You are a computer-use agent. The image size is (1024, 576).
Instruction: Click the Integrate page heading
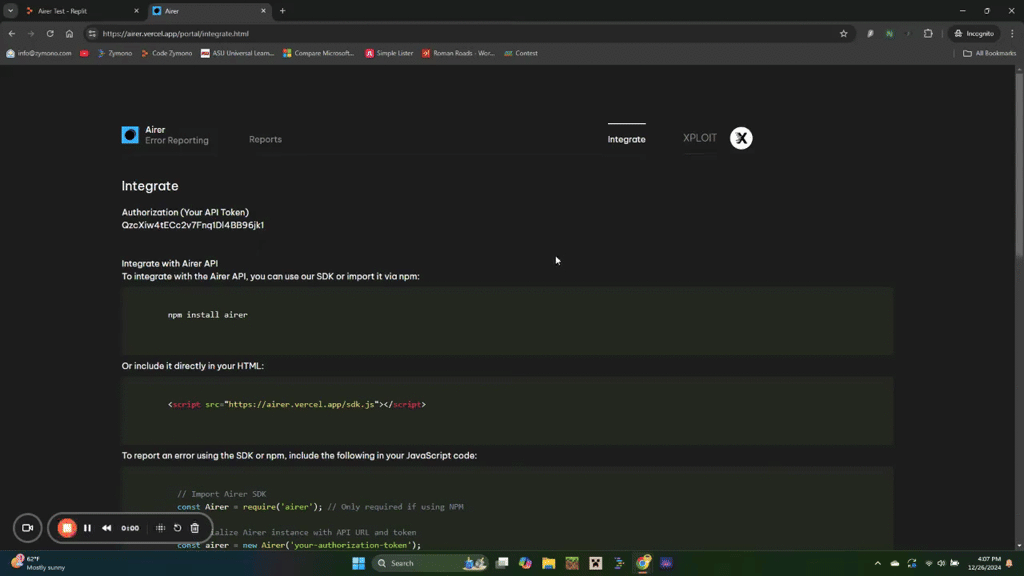pyautogui.click(x=150, y=186)
